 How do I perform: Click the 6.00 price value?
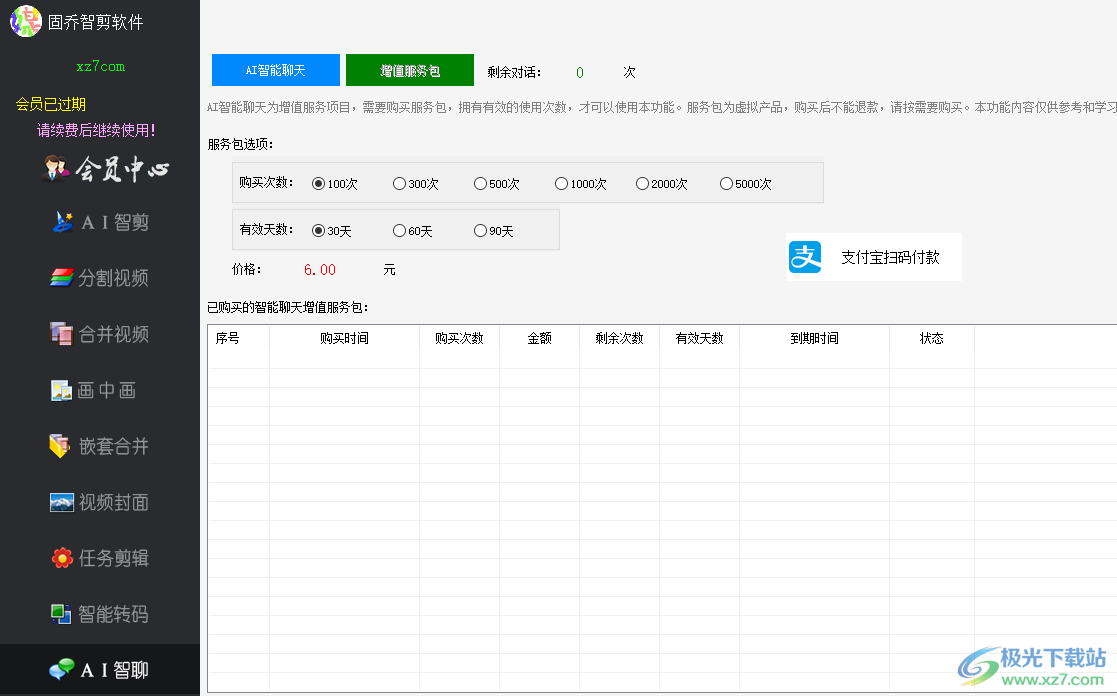click(320, 270)
